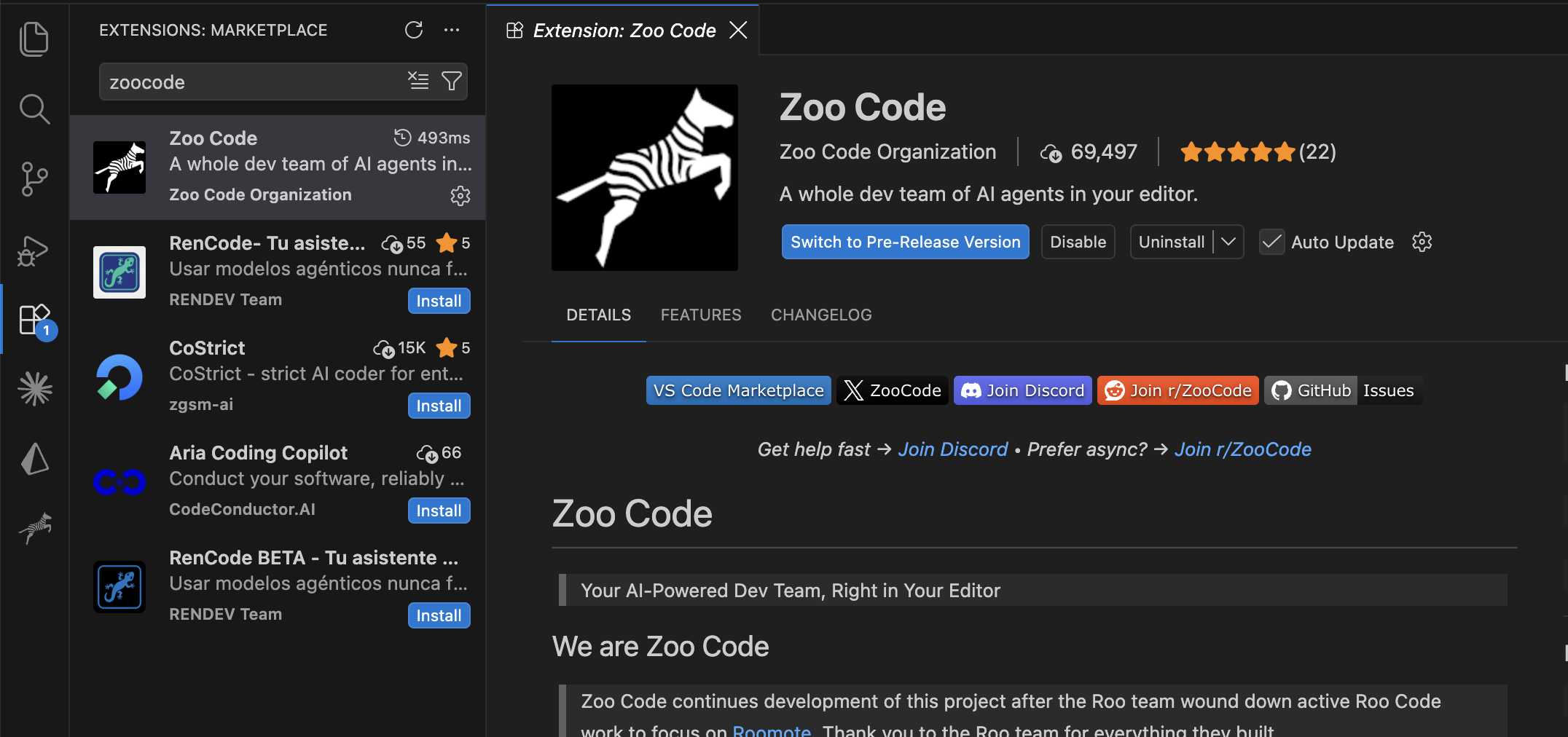This screenshot has height=737, width=1568.
Task: Switch to the CHANGELOG tab
Action: pyautogui.click(x=821, y=315)
